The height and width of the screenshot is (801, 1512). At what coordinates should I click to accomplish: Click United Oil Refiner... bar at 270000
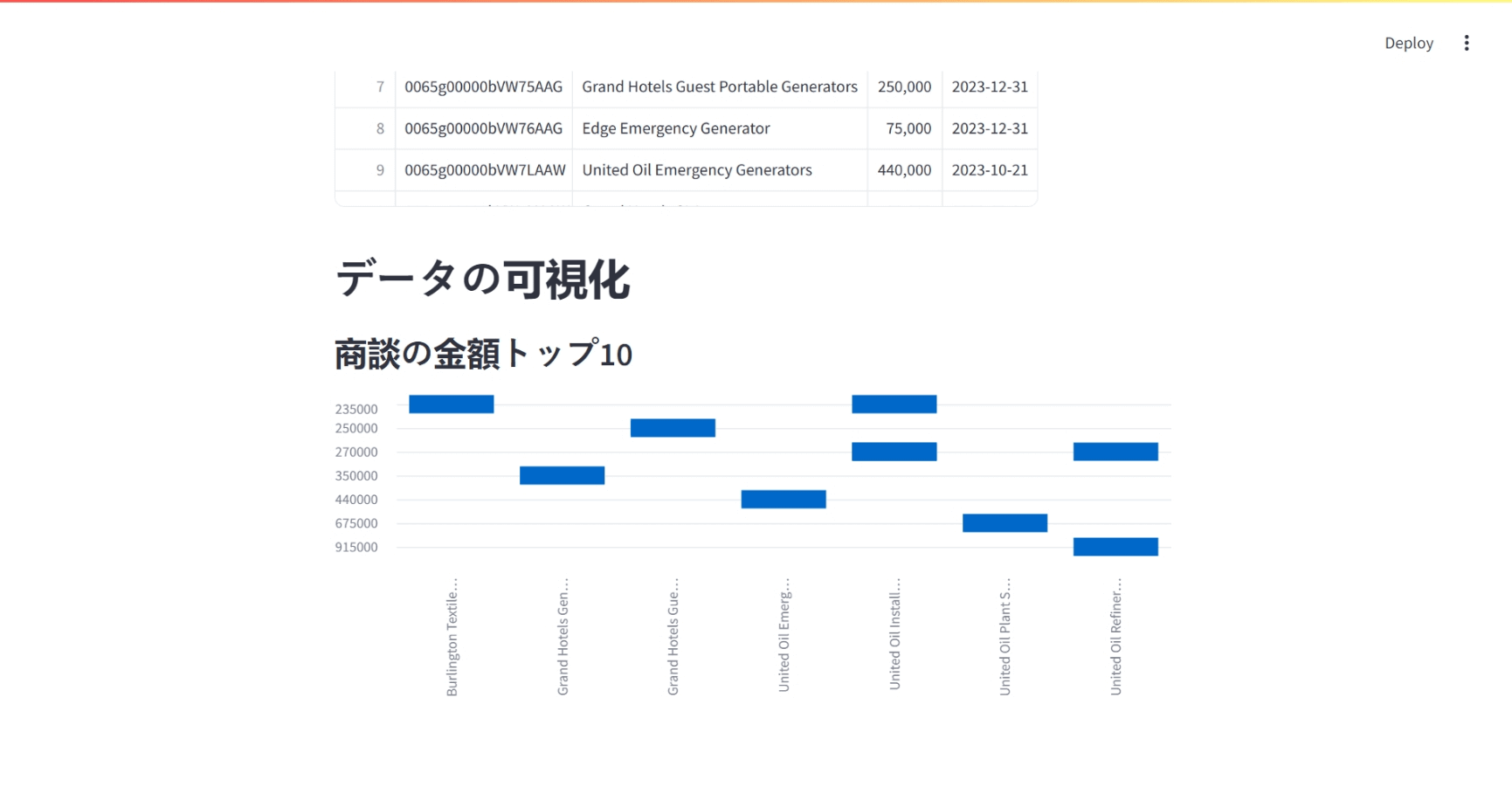click(1115, 452)
